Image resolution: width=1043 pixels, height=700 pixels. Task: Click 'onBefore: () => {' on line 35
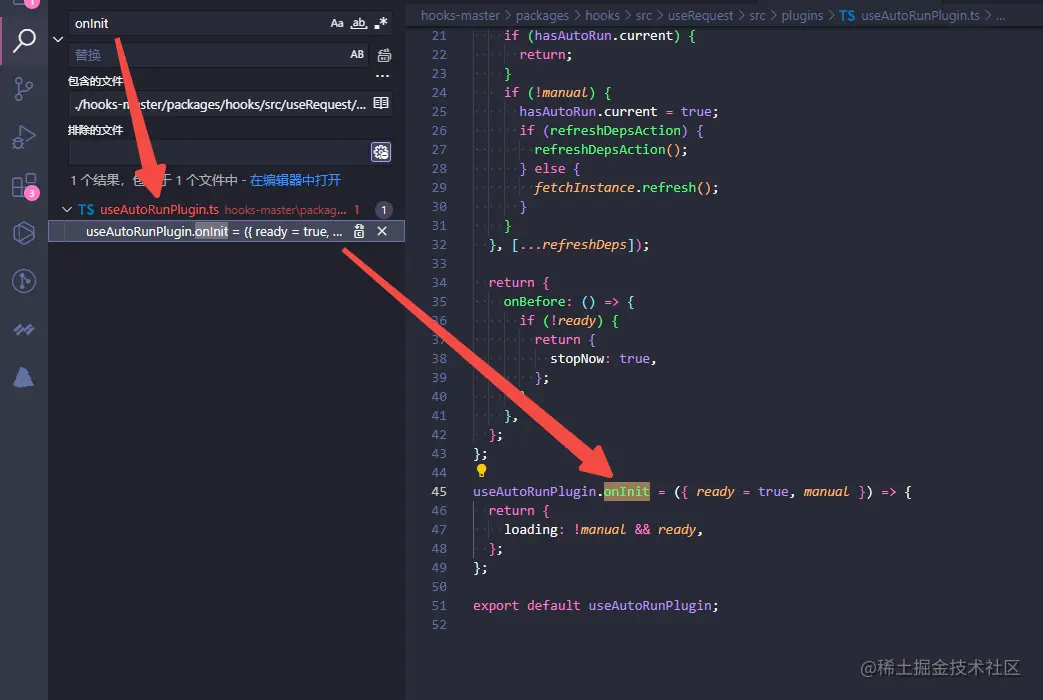(569, 301)
